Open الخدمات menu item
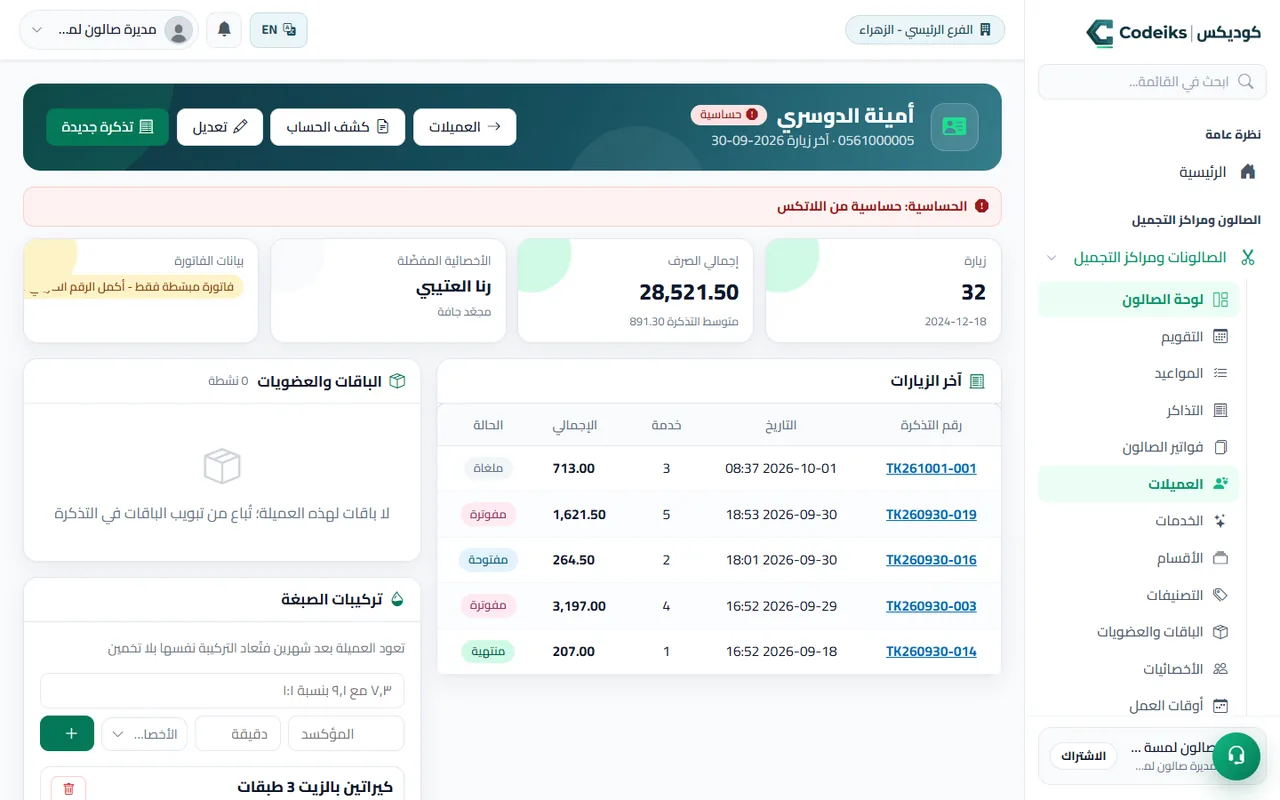Screen dimensions: 1280x800 pos(1138,521)
